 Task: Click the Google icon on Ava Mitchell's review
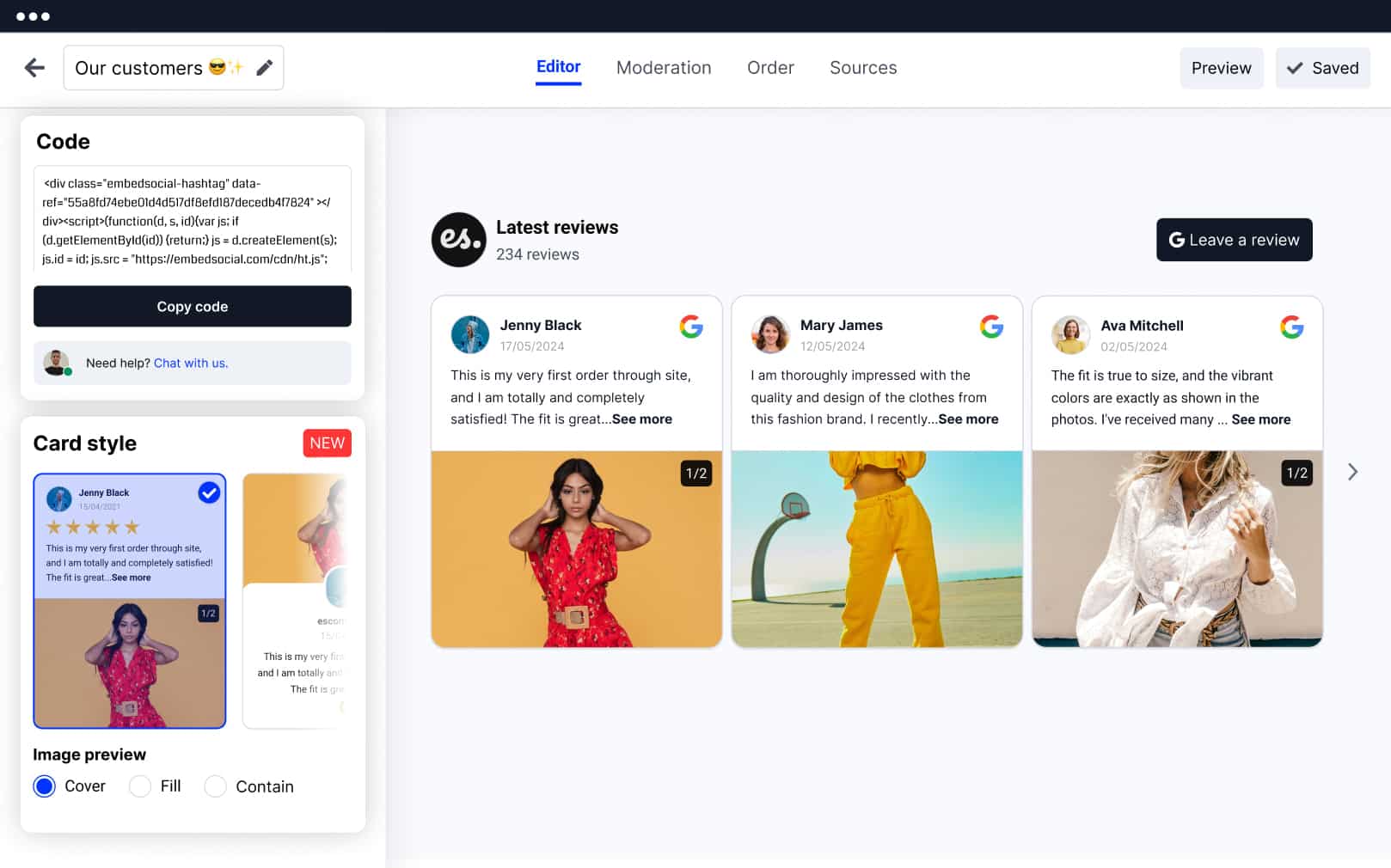[x=1291, y=327]
